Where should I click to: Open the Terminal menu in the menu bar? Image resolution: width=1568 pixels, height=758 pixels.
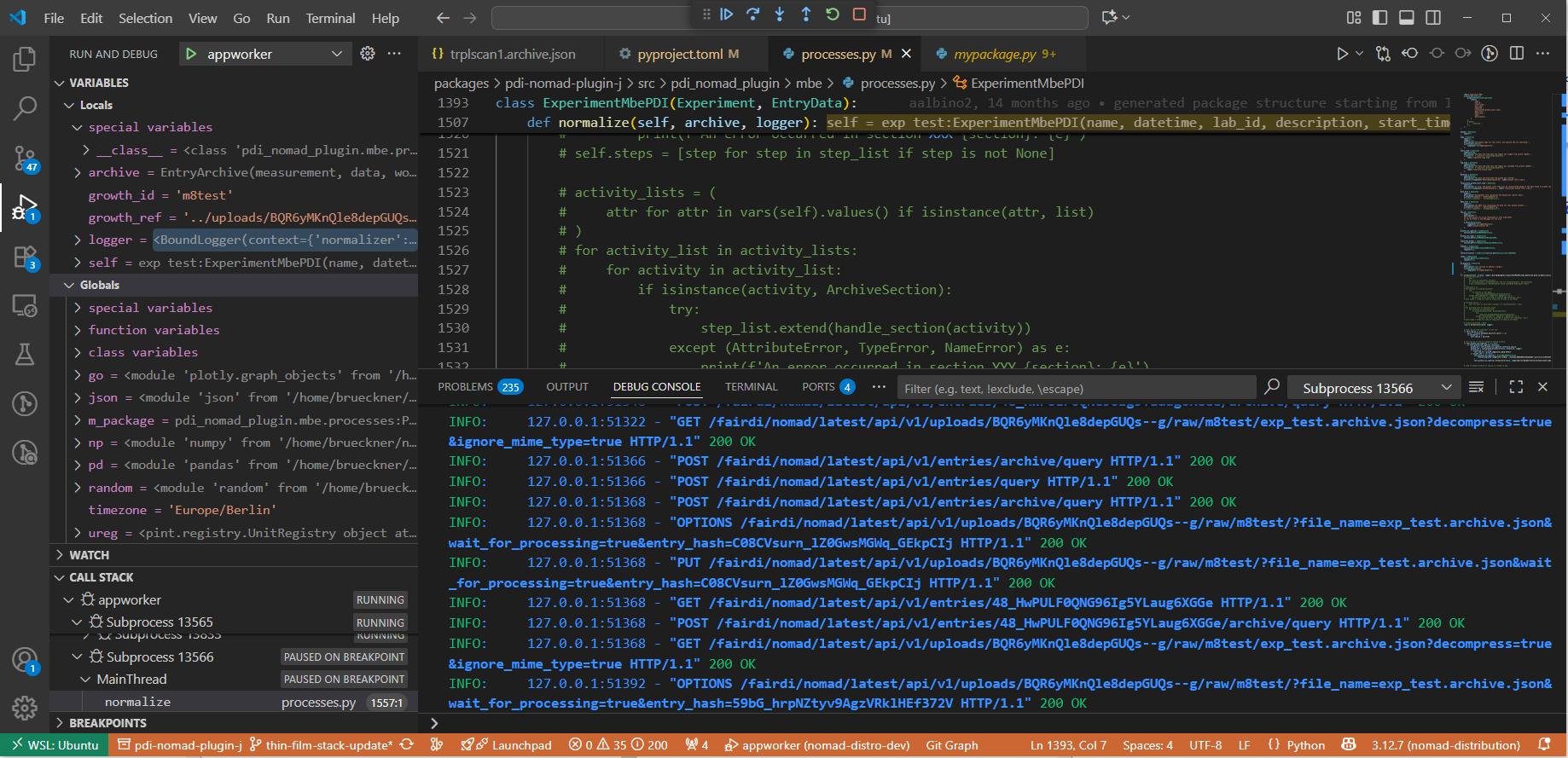click(x=330, y=18)
